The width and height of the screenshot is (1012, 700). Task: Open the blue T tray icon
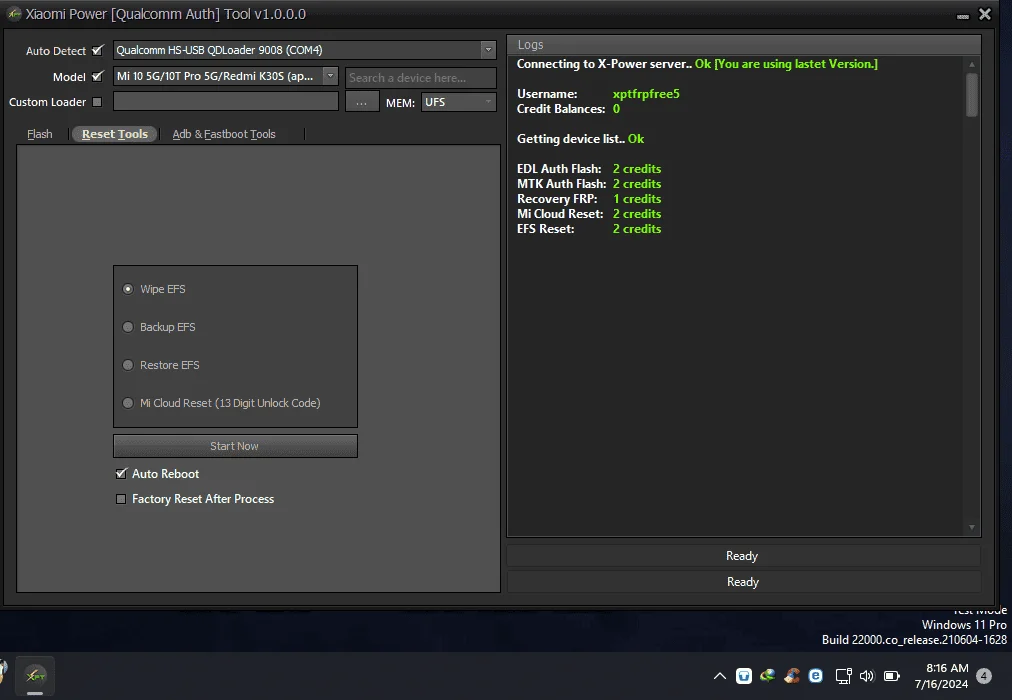click(744, 676)
